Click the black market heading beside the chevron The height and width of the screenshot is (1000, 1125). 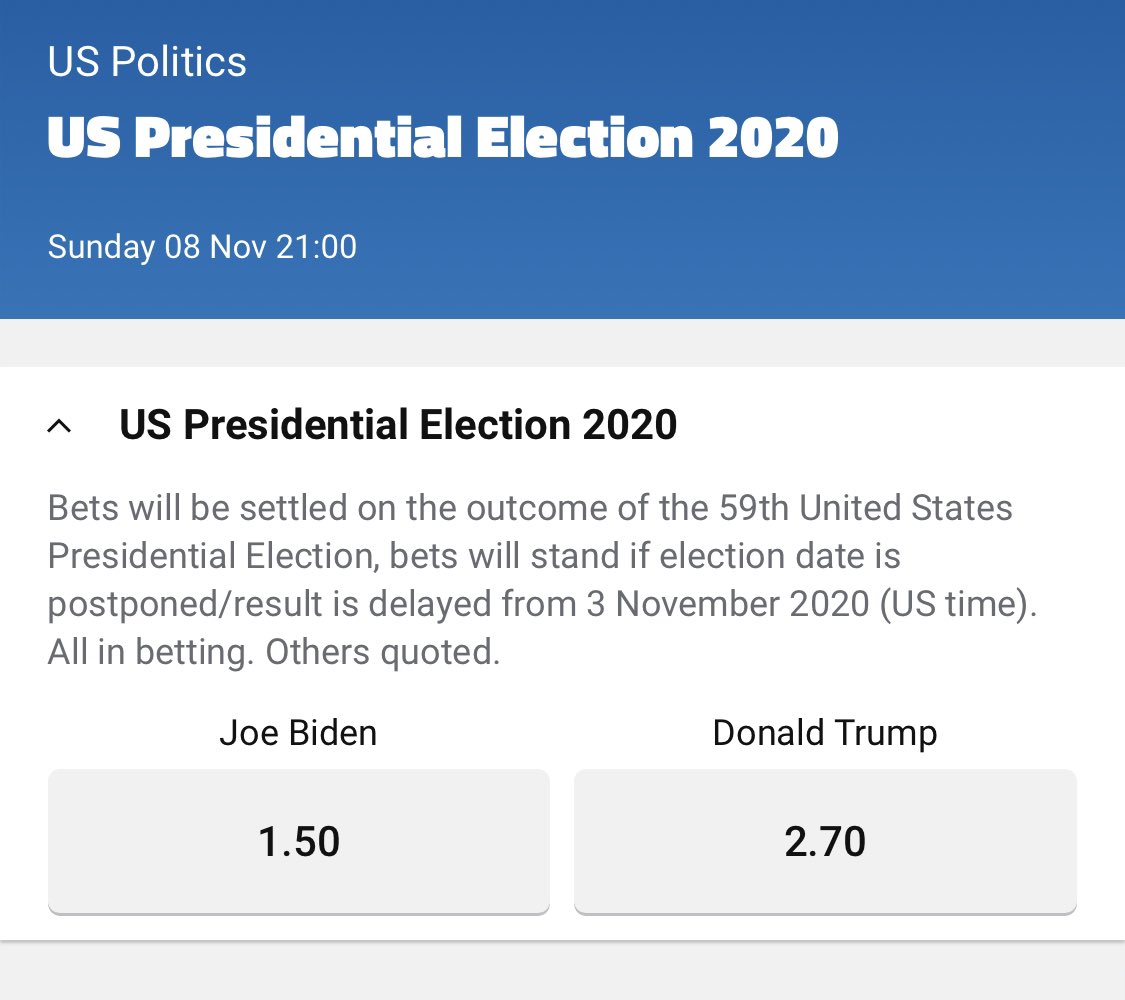(398, 425)
